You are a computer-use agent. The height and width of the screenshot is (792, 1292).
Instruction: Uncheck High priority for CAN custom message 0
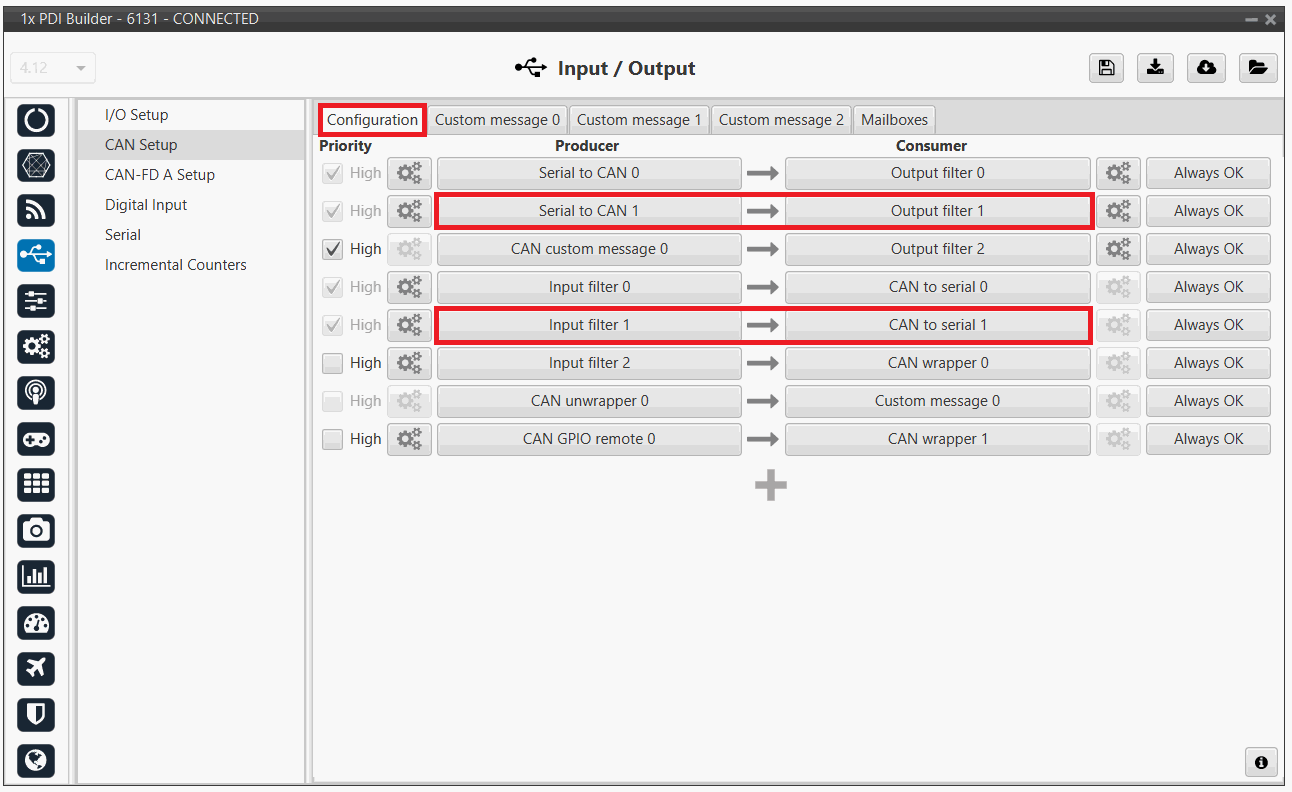point(333,249)
